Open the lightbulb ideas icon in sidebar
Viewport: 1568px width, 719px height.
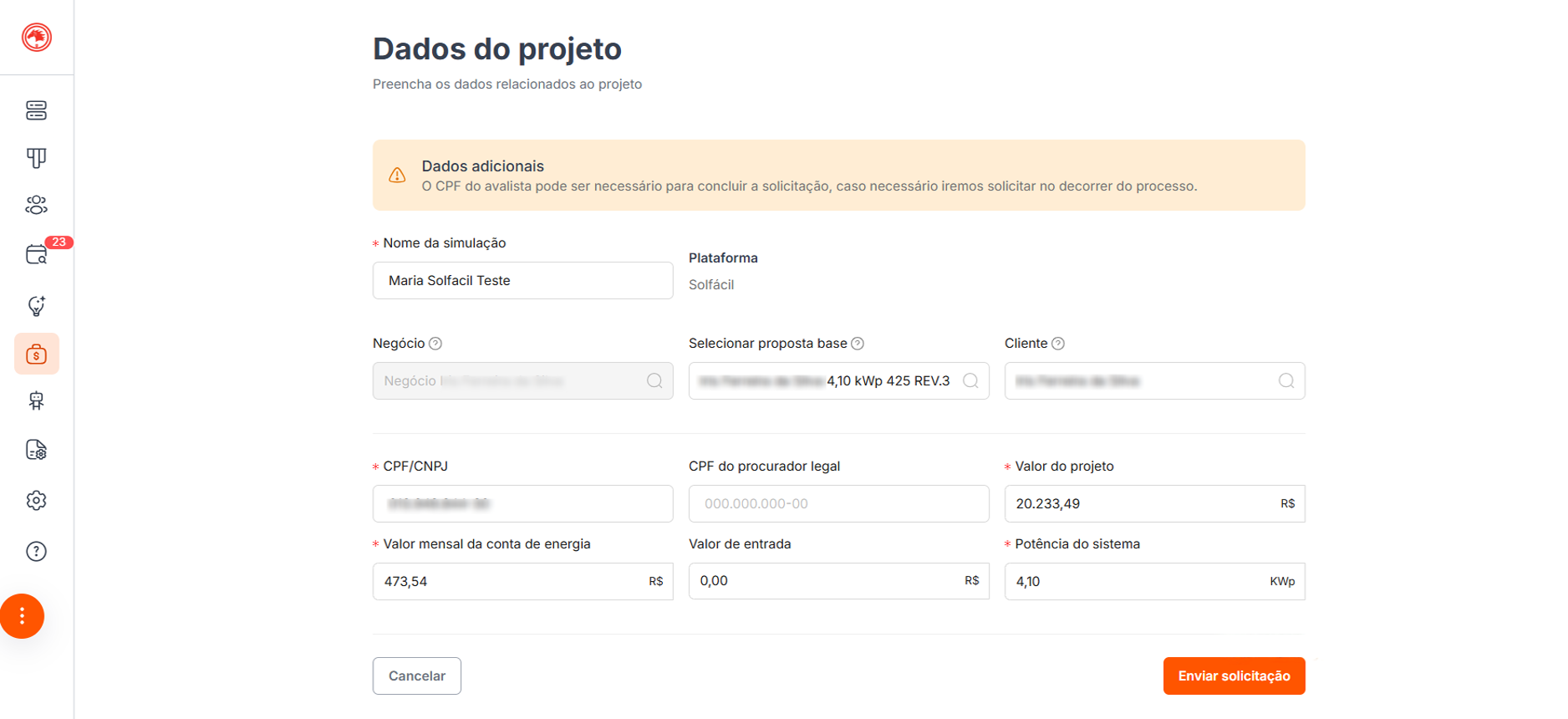coord(37,306)
